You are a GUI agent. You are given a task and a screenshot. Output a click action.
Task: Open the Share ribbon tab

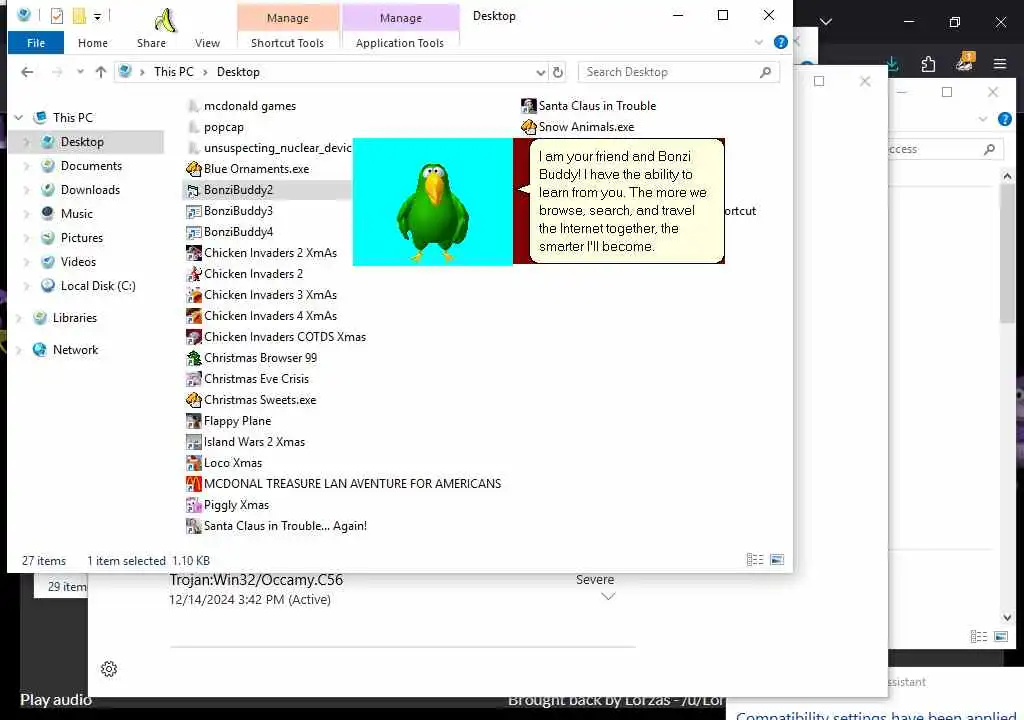[151, 43]
